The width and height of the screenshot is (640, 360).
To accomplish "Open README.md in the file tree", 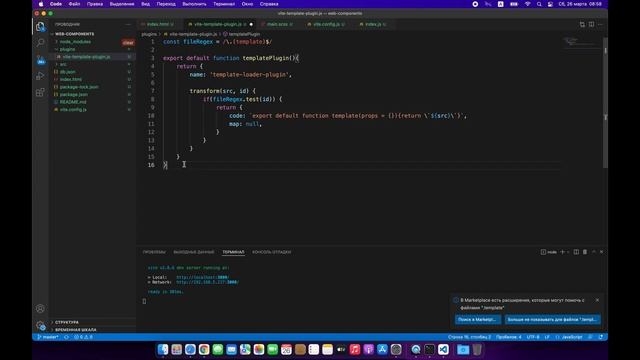I will [x=73, y=102].
